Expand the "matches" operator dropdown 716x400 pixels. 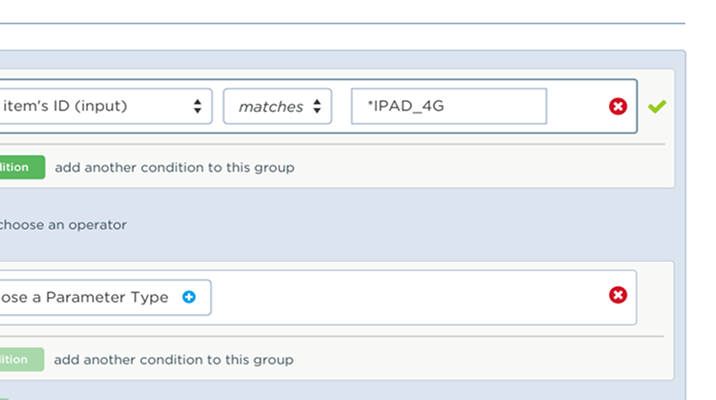(277, 106)
